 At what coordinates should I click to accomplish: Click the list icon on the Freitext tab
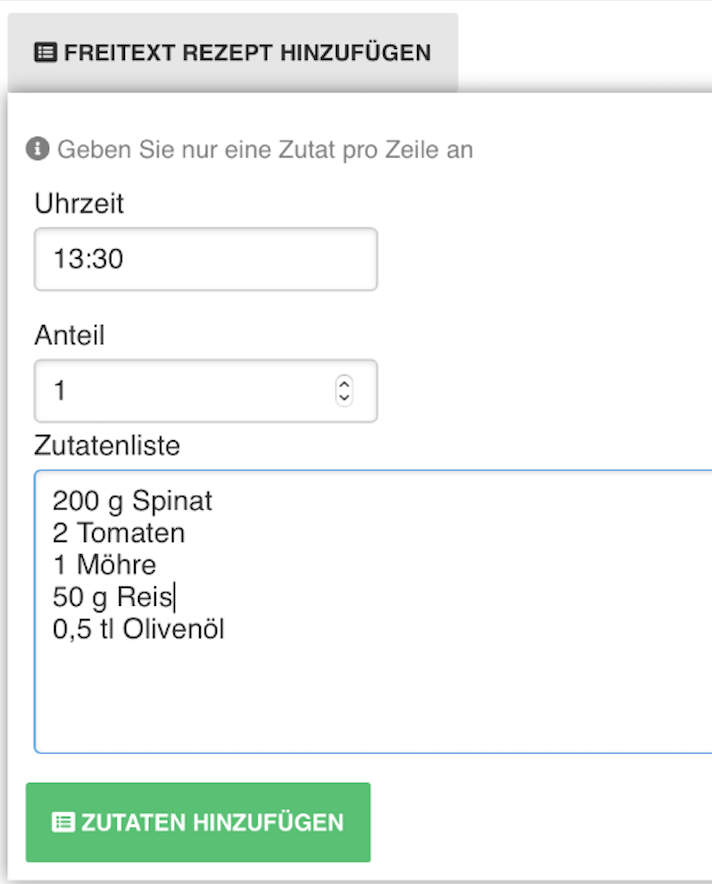pyautogui.click(x=45, y=52)
